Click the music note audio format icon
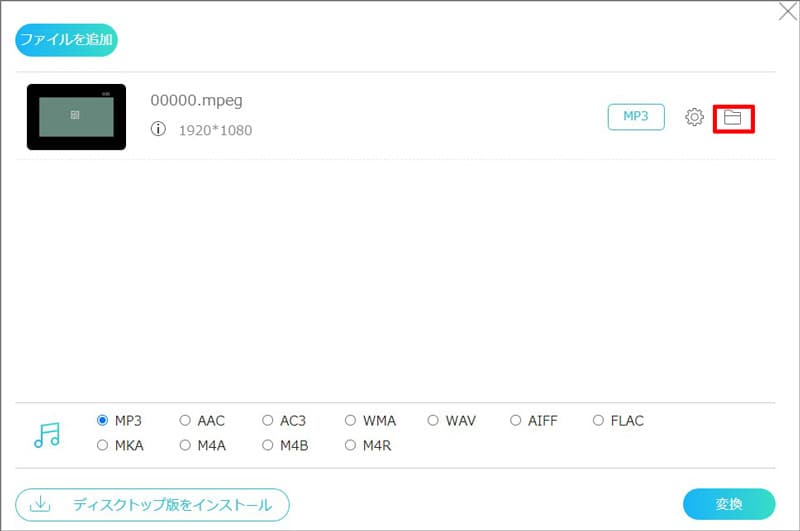 pyautogui.click(x=46, y=434)
